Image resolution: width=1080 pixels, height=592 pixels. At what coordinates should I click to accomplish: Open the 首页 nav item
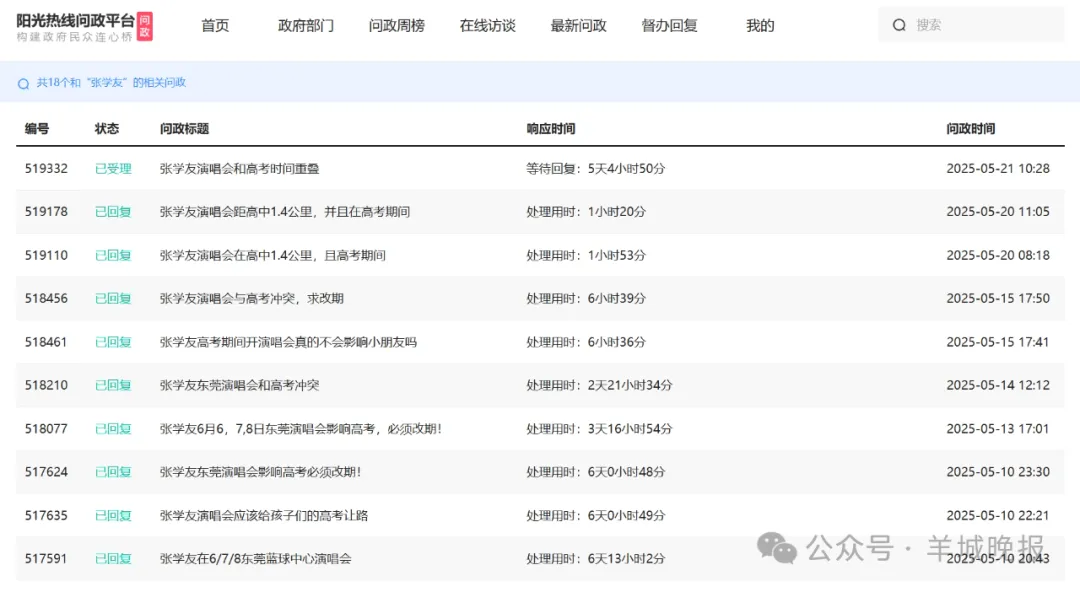(215, 26)
